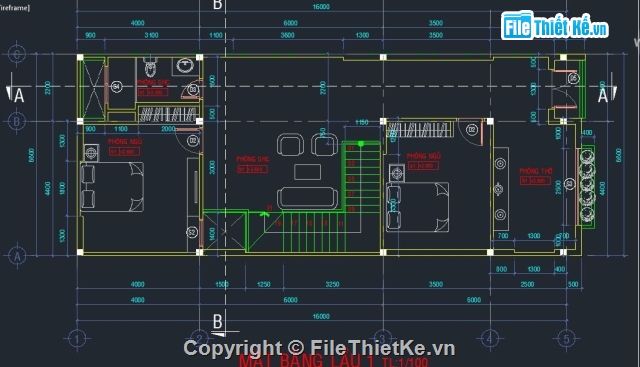Select the wardrobe hangers in right bedroom
Screen dimensions: 640x367
(420, 130)
